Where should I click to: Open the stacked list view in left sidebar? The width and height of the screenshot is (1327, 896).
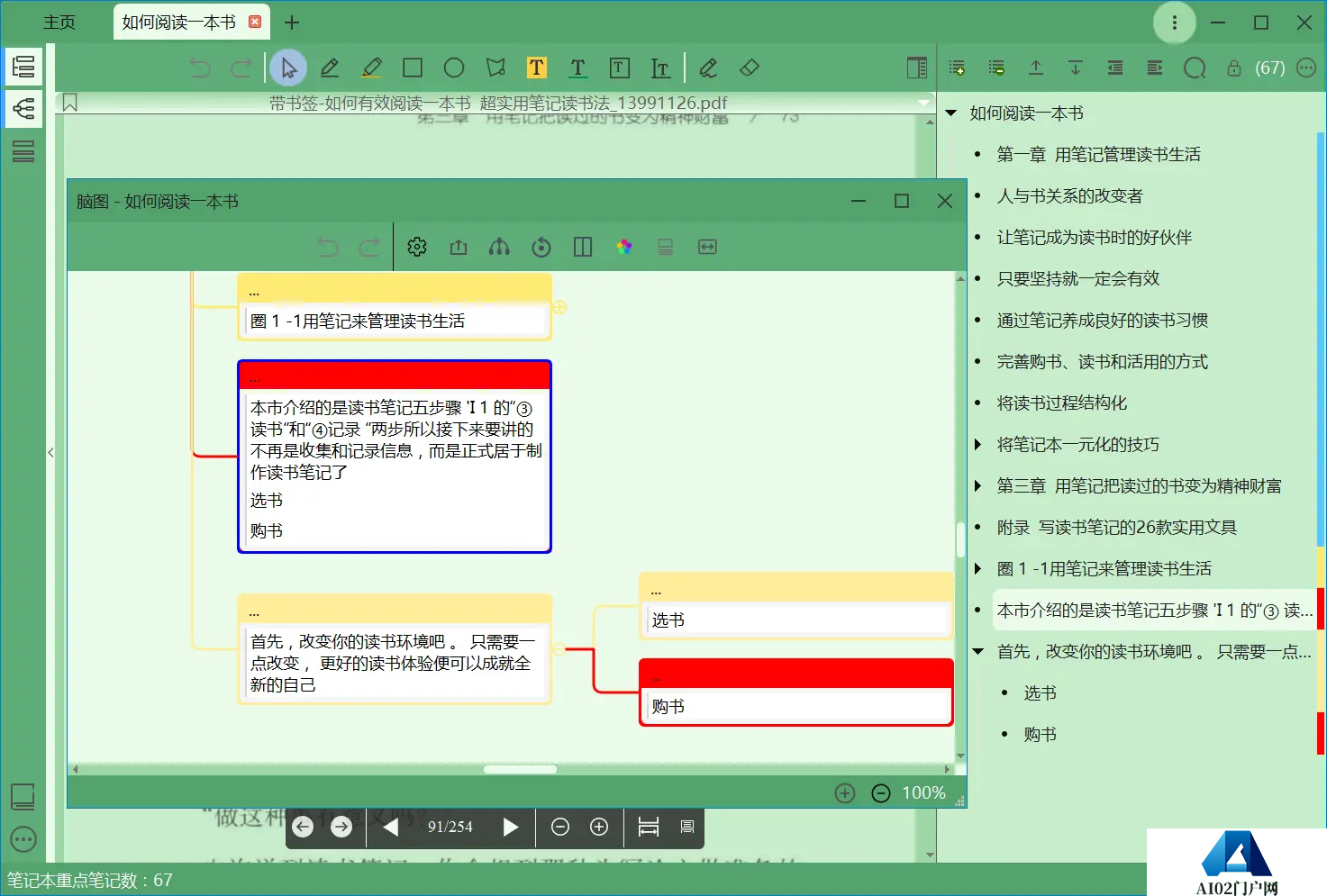[23, 151]
